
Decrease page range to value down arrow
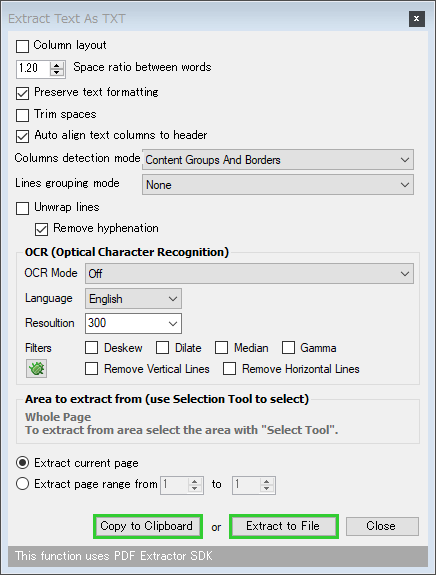[x=267, y=488]
